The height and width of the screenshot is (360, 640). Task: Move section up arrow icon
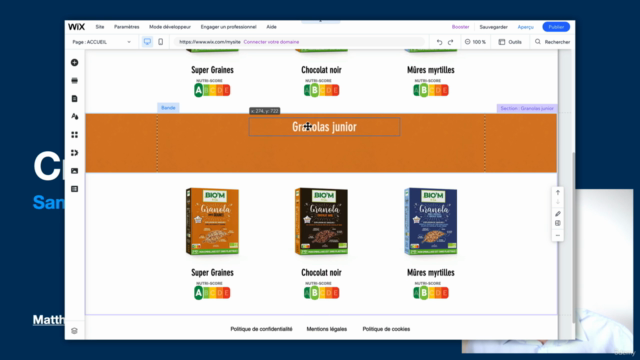pyautogui.click(x=558, y=193)
